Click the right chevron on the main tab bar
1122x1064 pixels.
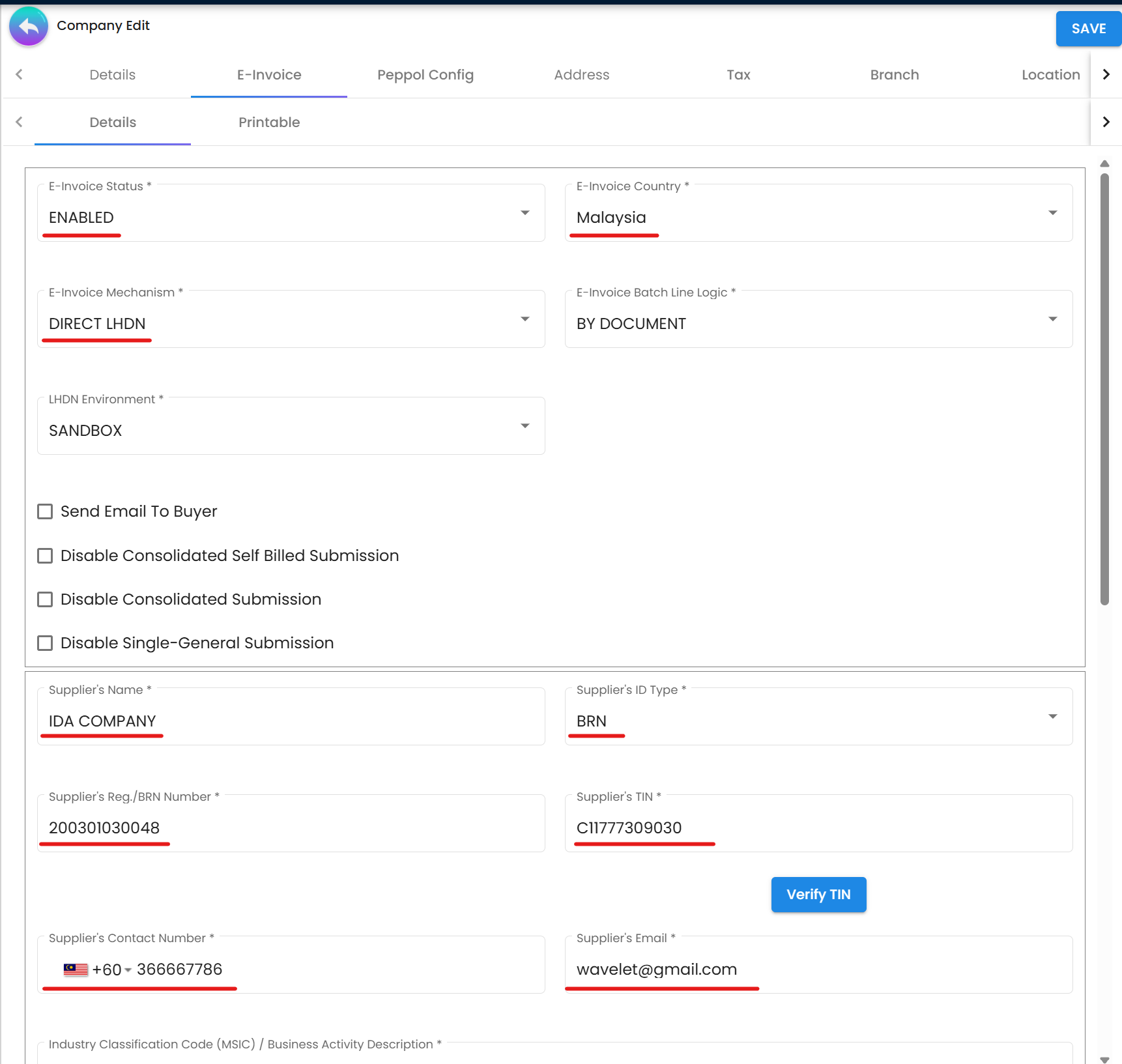(1105, 74)
